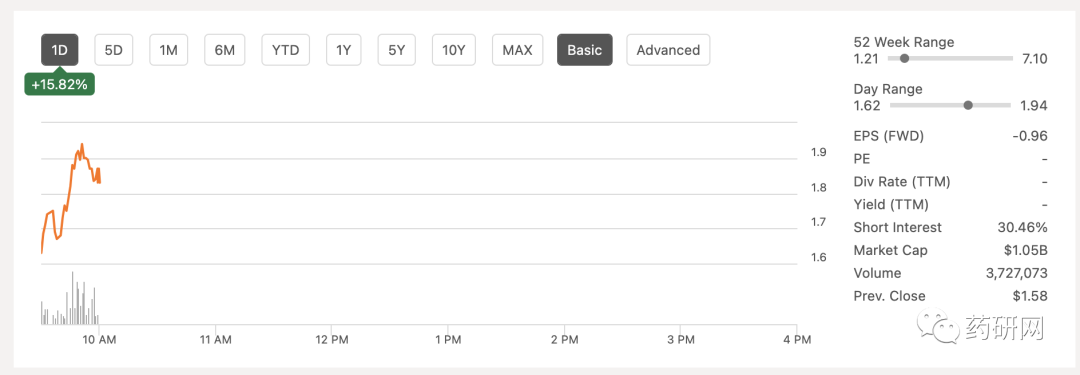Image resolution: width=1080 pixels, height=375 pixels.
Task: Click the +15.82% change badge
Action: tap(59, 85)
